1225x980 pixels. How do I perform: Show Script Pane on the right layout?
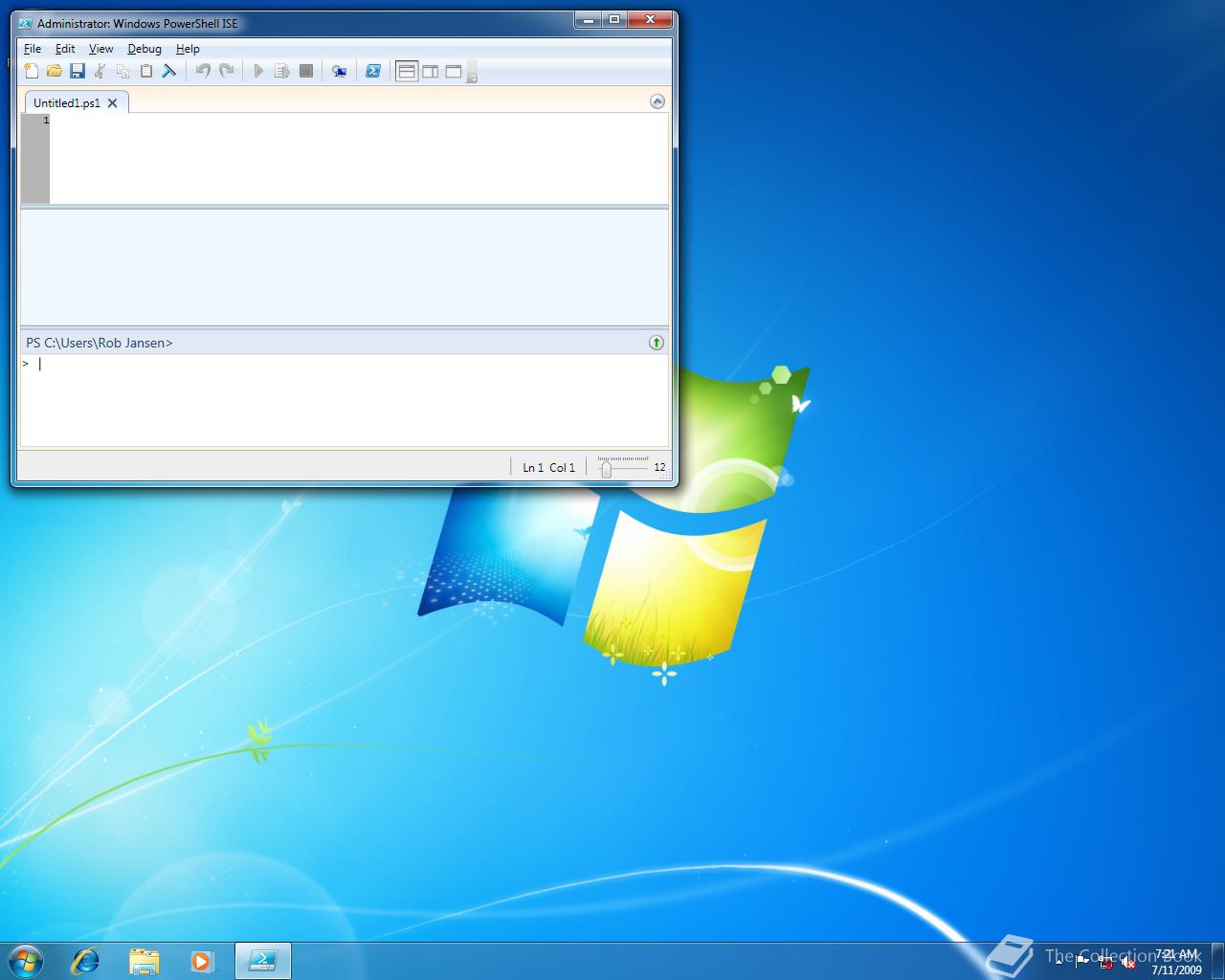click(431, 71)
